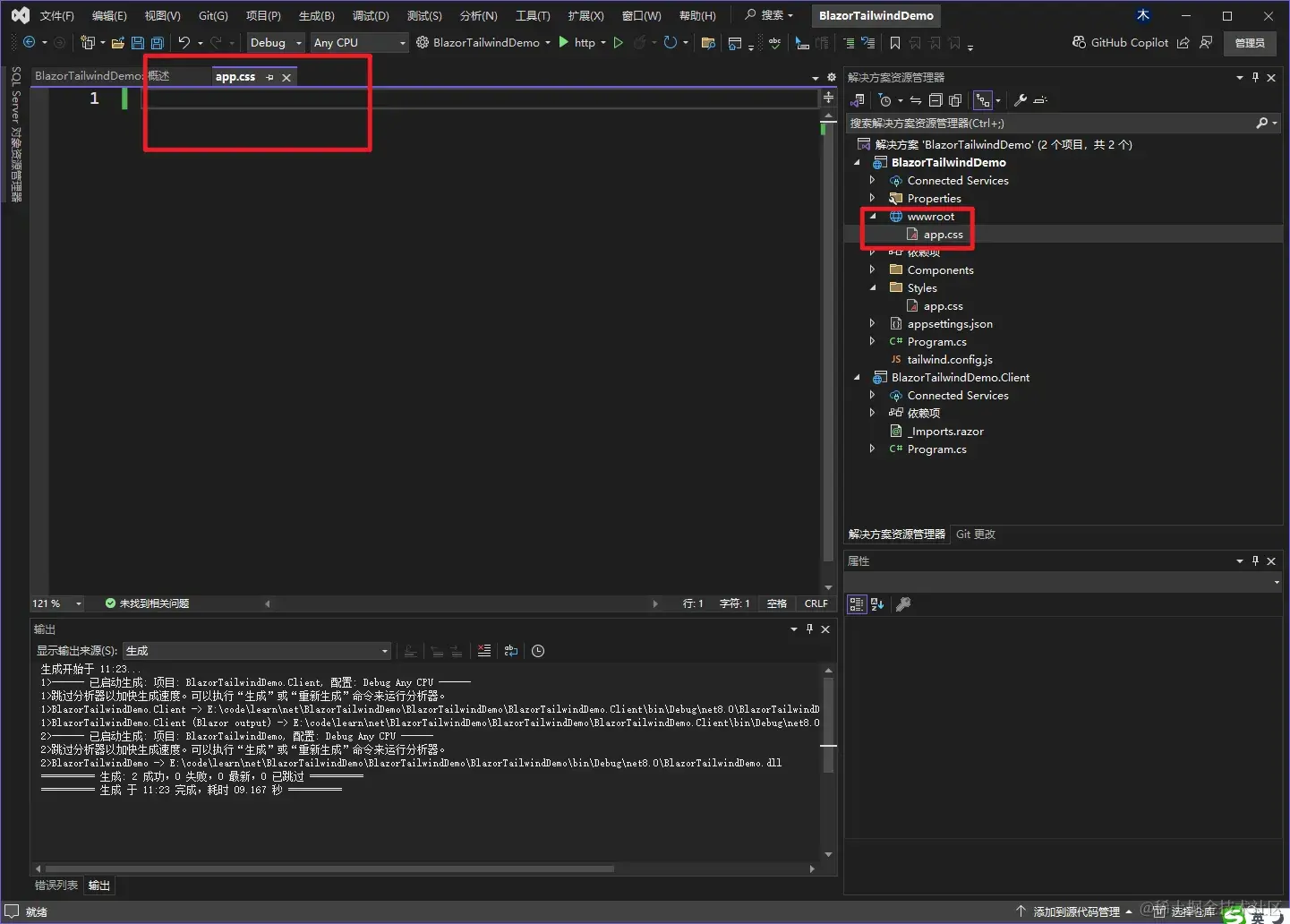This screenshot has width=1290, height=924.
Task: Start debugging with the green http play button
Action: 564,42
